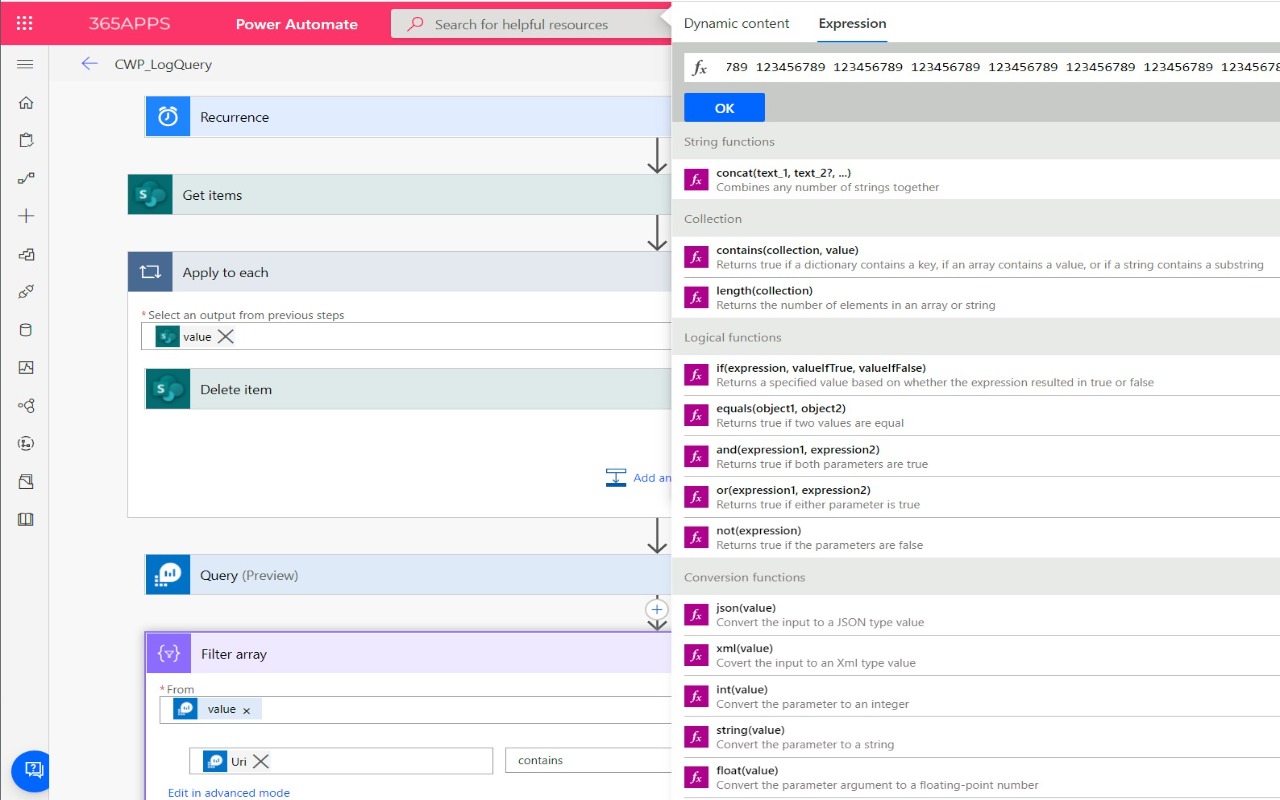Click the Query step icon
The height and width of the screenshot is (800, 1280).
[x=168, y=575]
